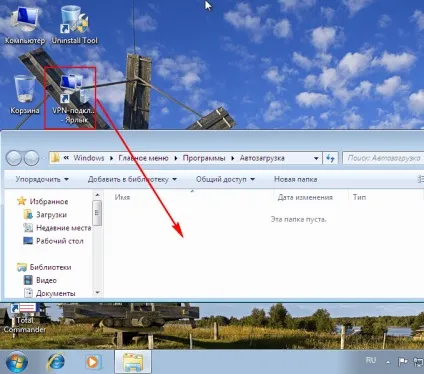Click the Explorer Forward navigation button

31,158
